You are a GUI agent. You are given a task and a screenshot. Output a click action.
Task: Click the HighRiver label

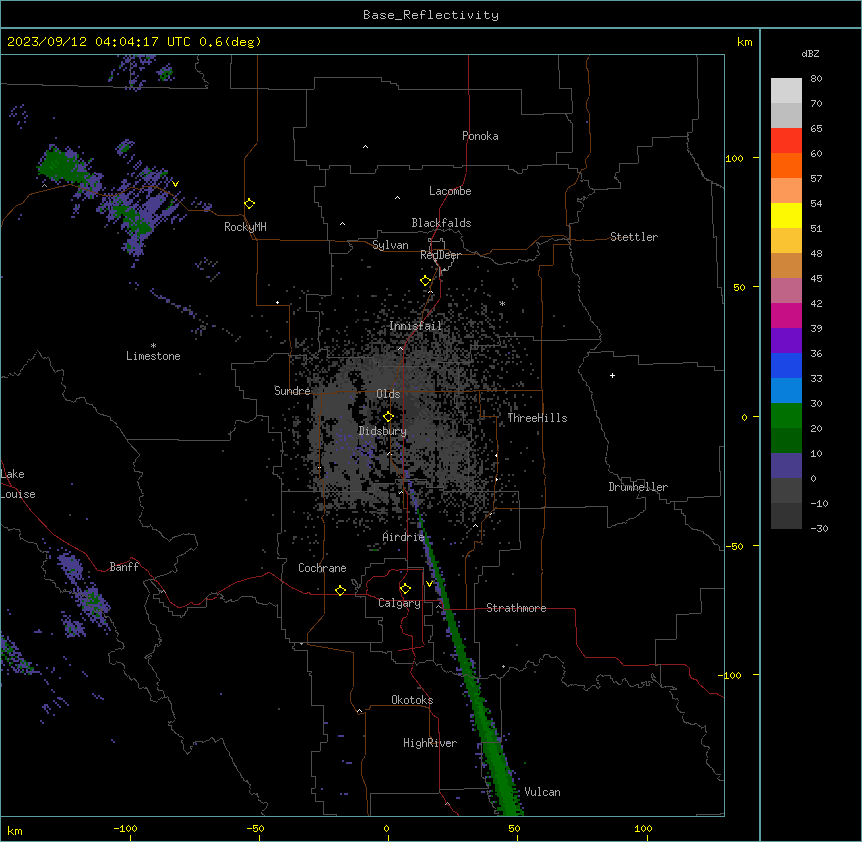(429, 743)
